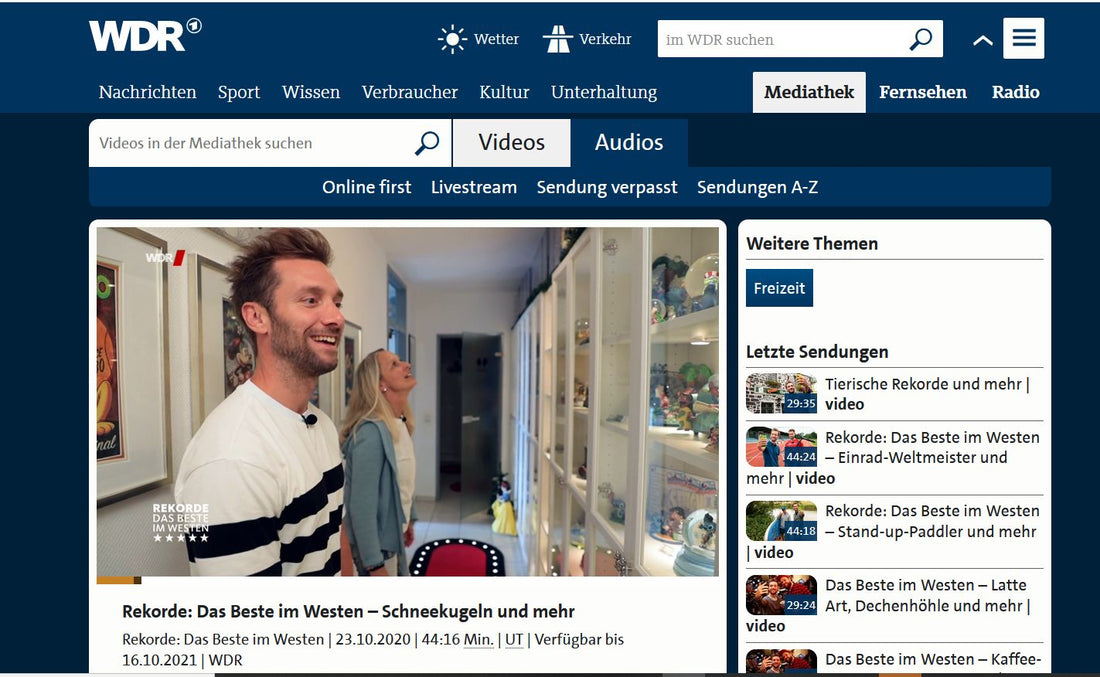Viewport: 1100px width, 677px height.
Task: Click the 29:24 Latte Art thumbnail
Action: pyautogui.click(x=782, y=595)
